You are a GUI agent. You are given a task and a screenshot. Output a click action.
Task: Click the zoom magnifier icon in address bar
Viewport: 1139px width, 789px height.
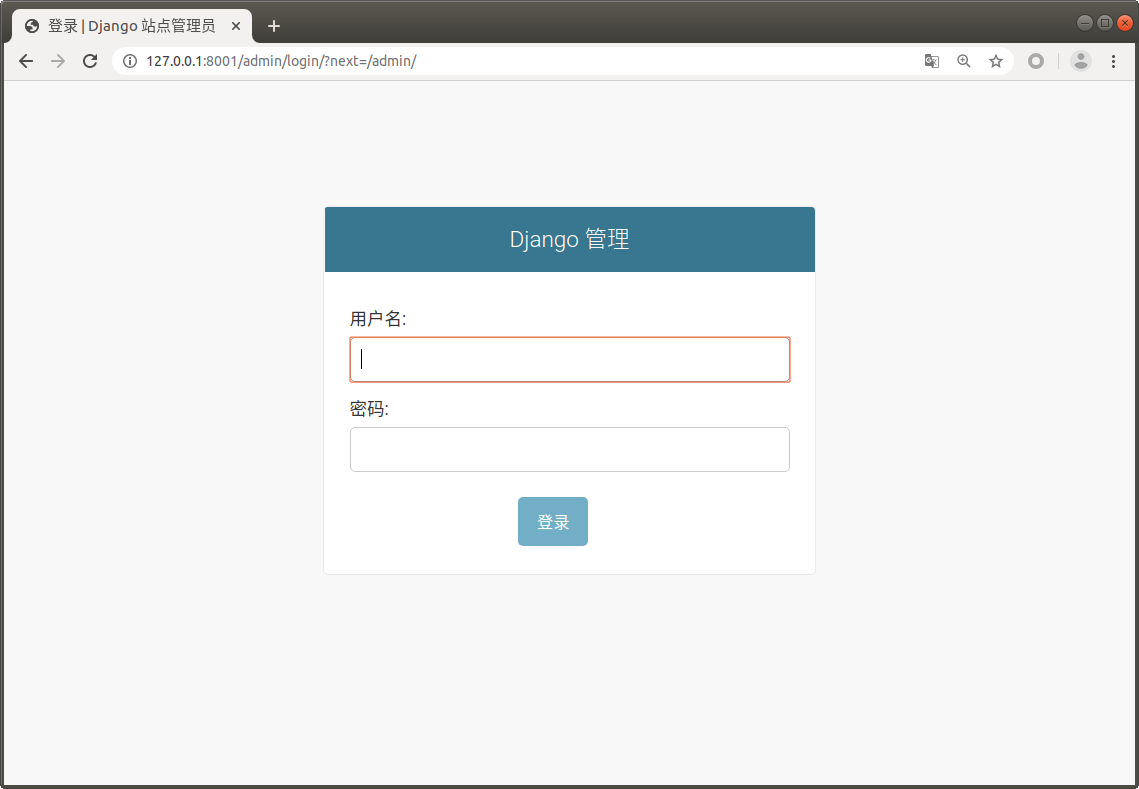coord(964,61)
